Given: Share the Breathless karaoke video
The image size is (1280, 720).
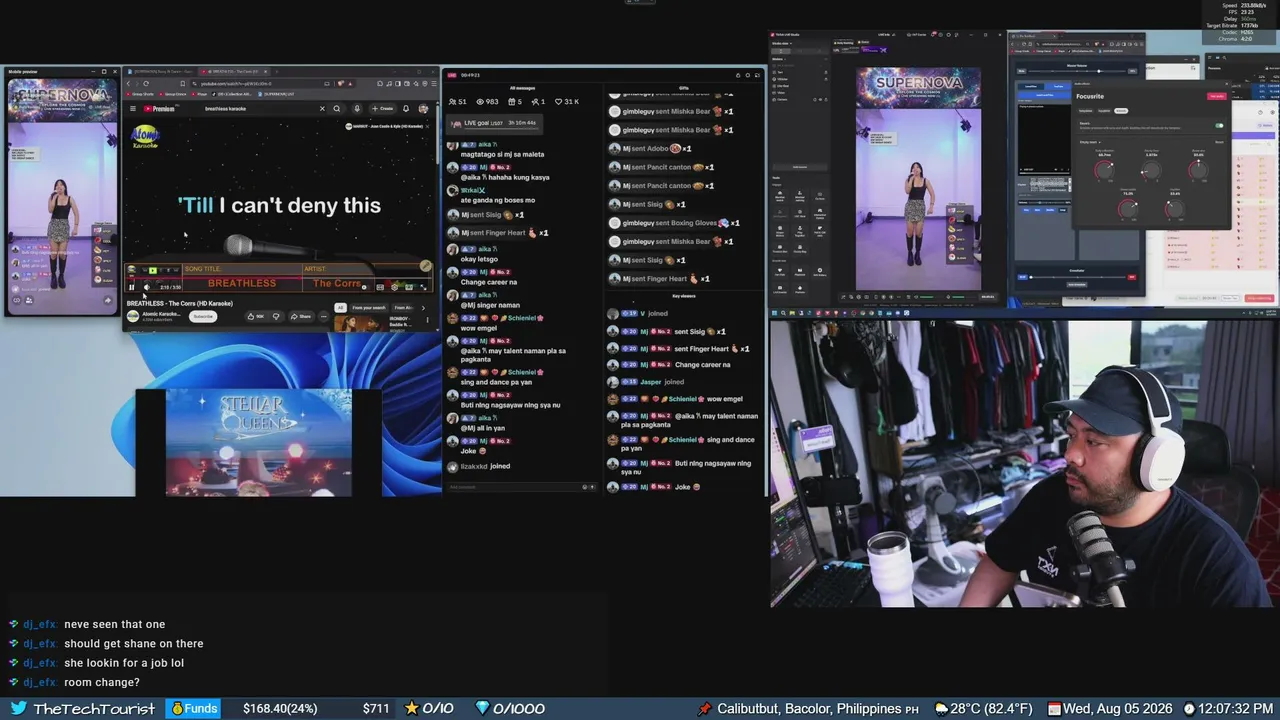Looking at the screenshot, I should [301, 316].
